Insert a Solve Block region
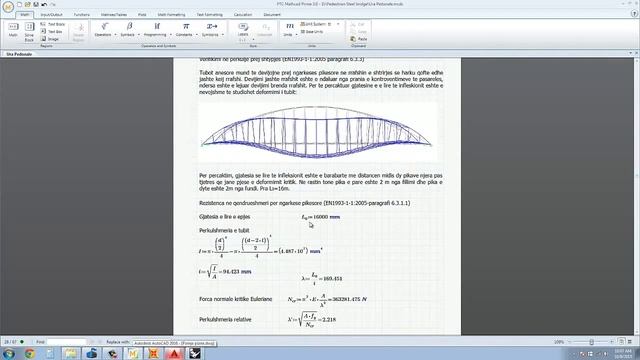The height and width of the screenshot is (360, 640). (x=29, y=32)
